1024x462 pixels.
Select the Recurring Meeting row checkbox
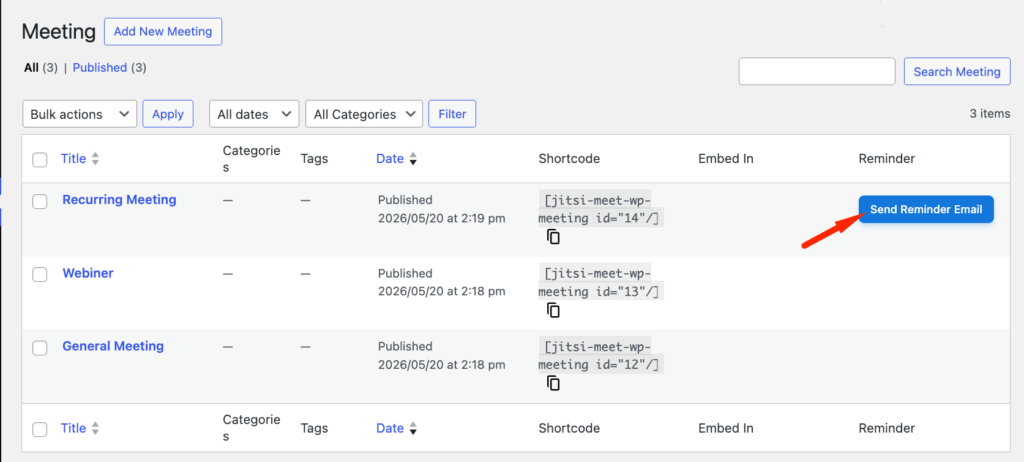point(40,201)
